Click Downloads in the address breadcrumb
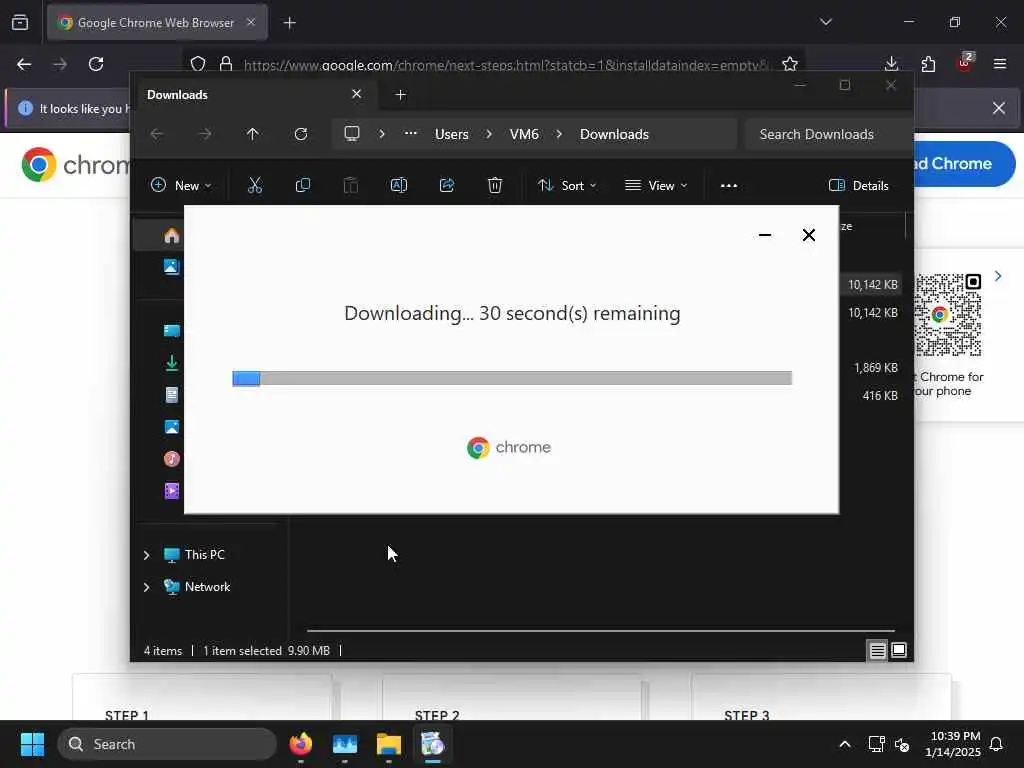 [614, 134]
